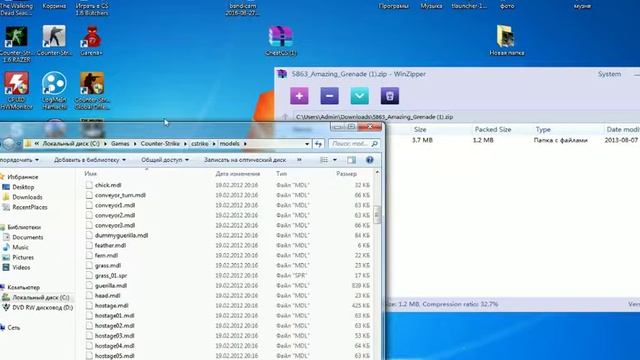The height and width of the screenshot is (360, 640).
Task: Select the chick.mdl file
Action: [x=108, y=185]
